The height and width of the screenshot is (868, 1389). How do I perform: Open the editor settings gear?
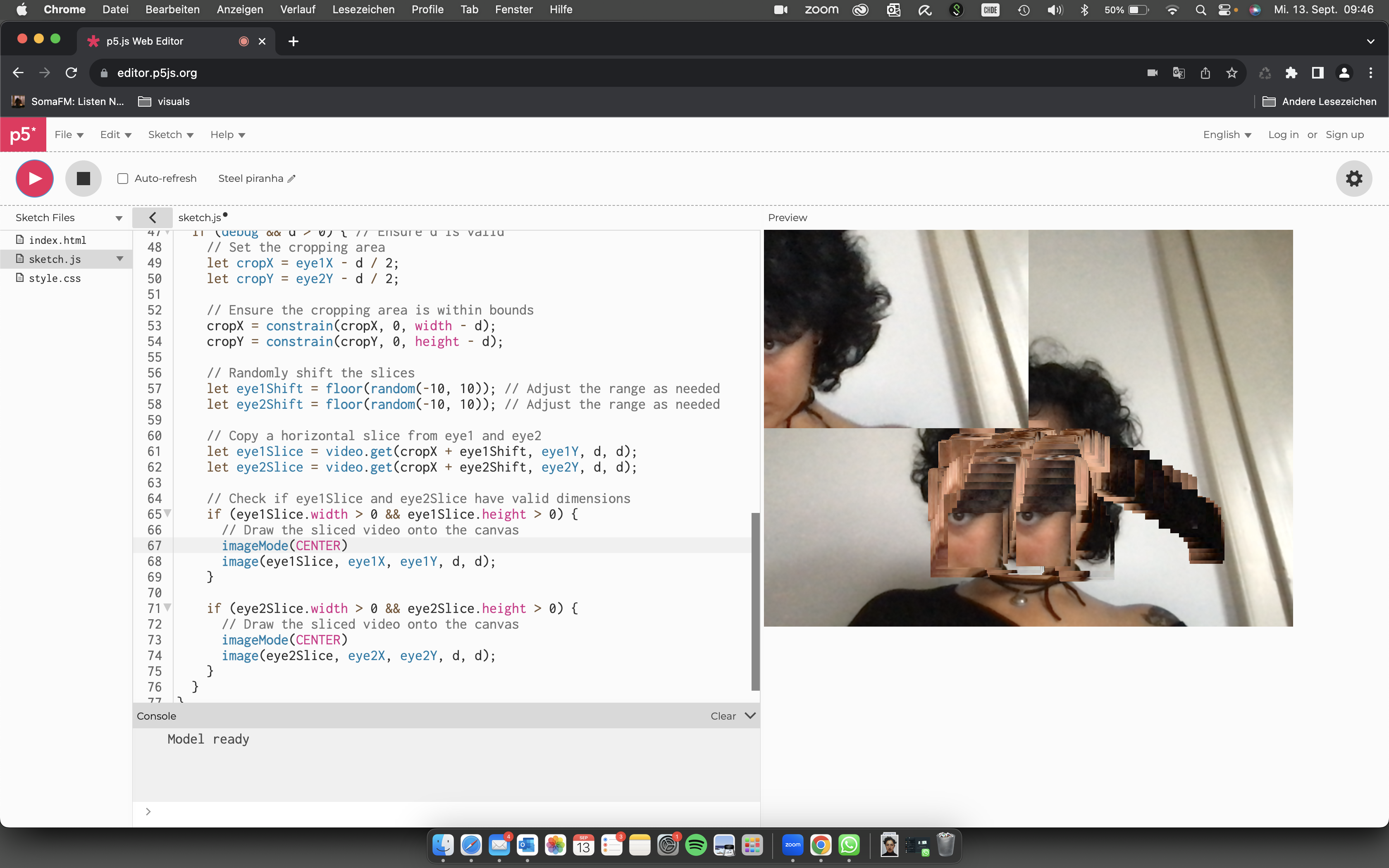[x=1353, y=178]
